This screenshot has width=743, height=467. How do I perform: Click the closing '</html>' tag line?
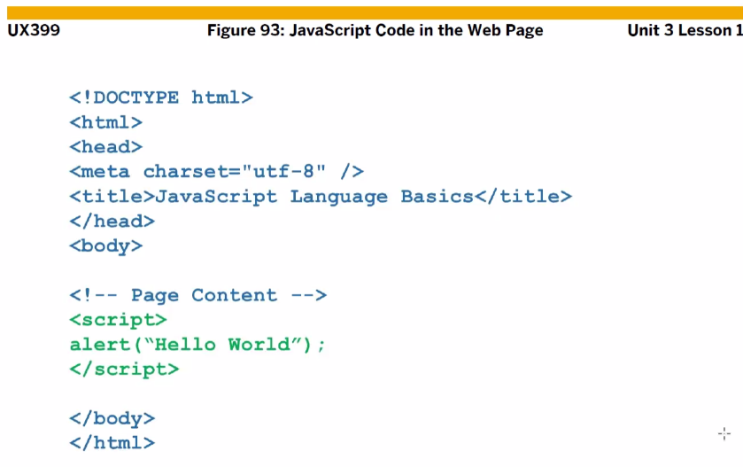(112, 443)
